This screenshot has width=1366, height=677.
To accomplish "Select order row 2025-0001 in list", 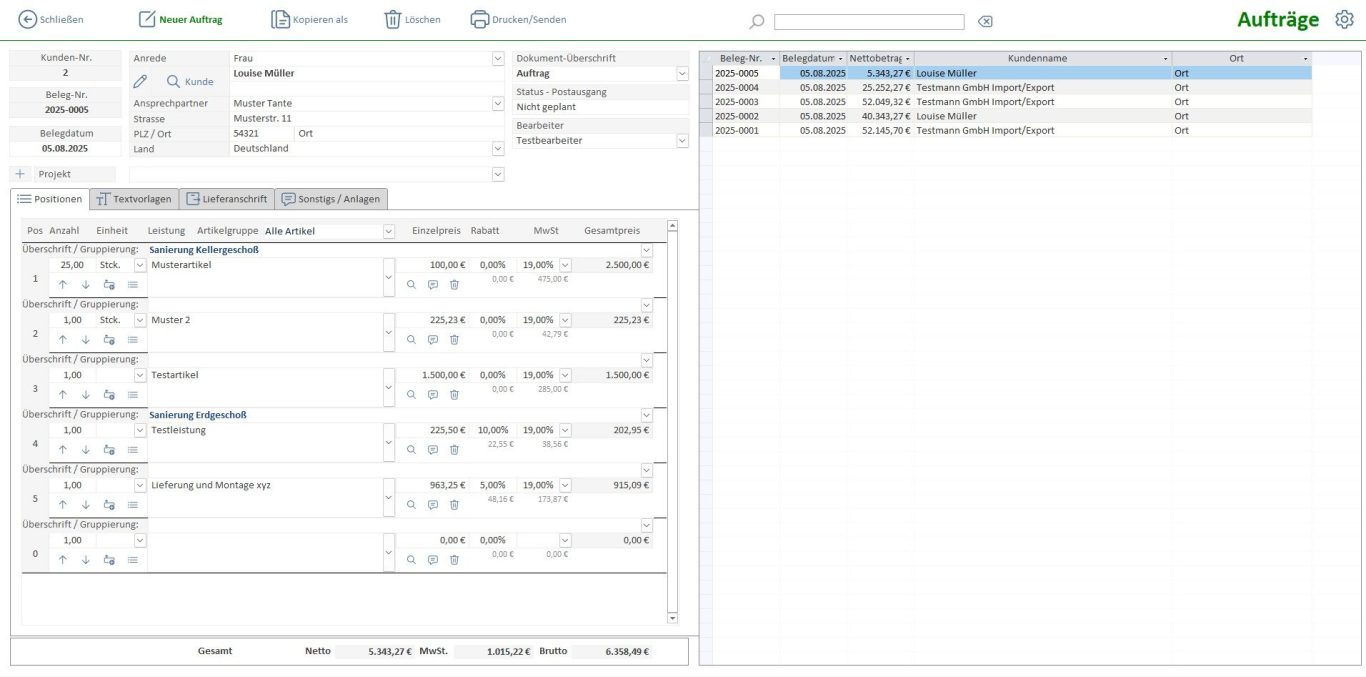I will coord(1011,130).
